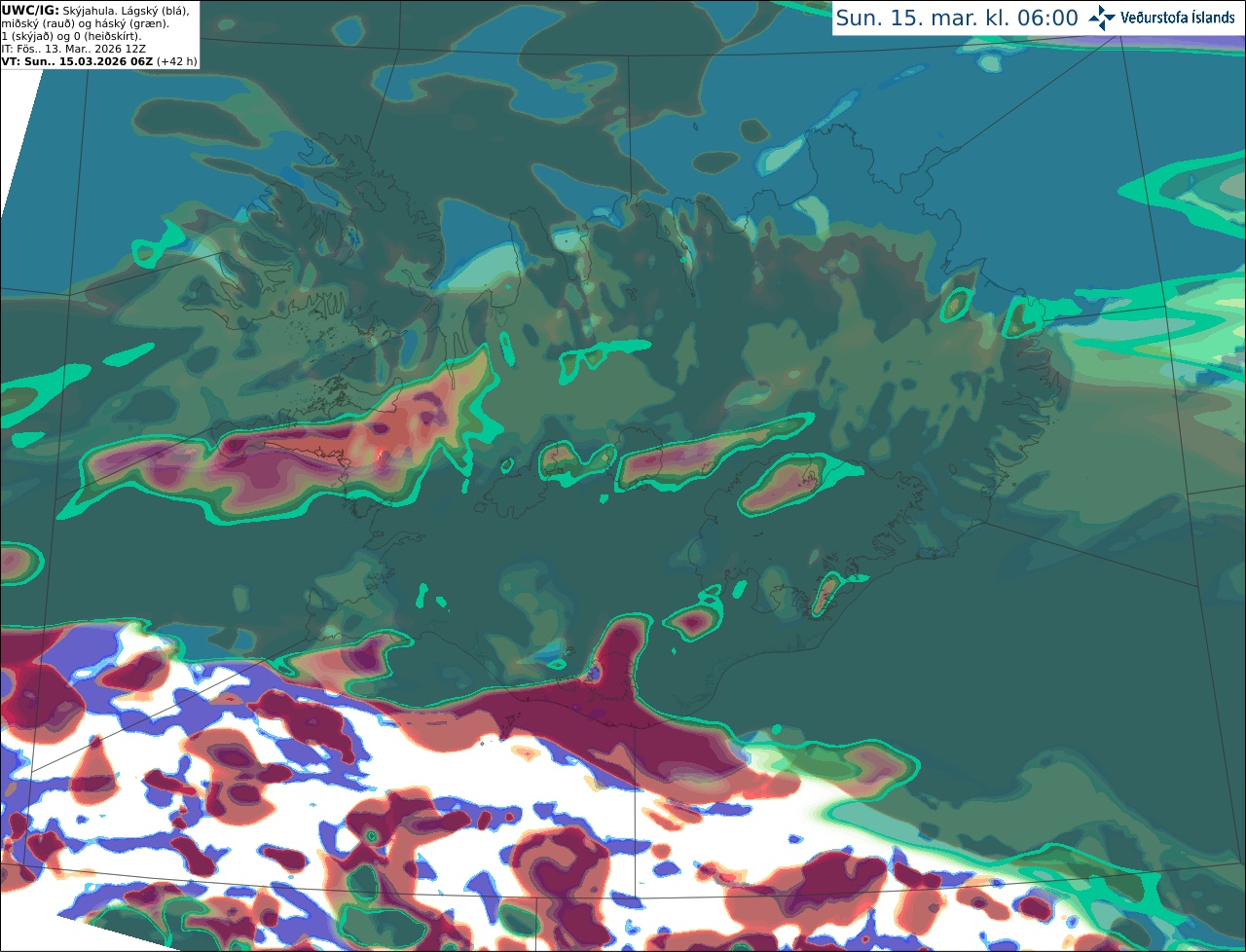This screenshot has height=952, width=1246.
Task: Click the 'VT: Sun.. 15.03.2026 06Z' valid time
Action: click(77, 61)
